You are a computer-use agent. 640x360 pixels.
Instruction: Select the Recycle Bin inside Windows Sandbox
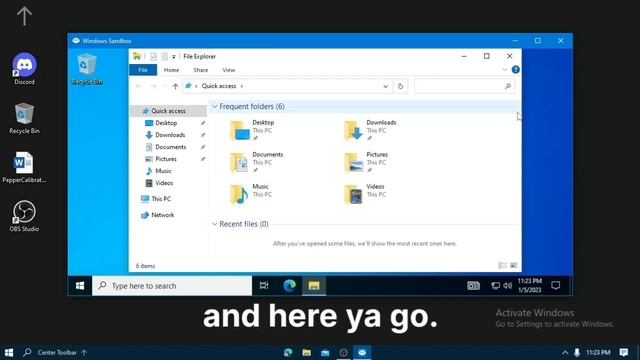87,69
